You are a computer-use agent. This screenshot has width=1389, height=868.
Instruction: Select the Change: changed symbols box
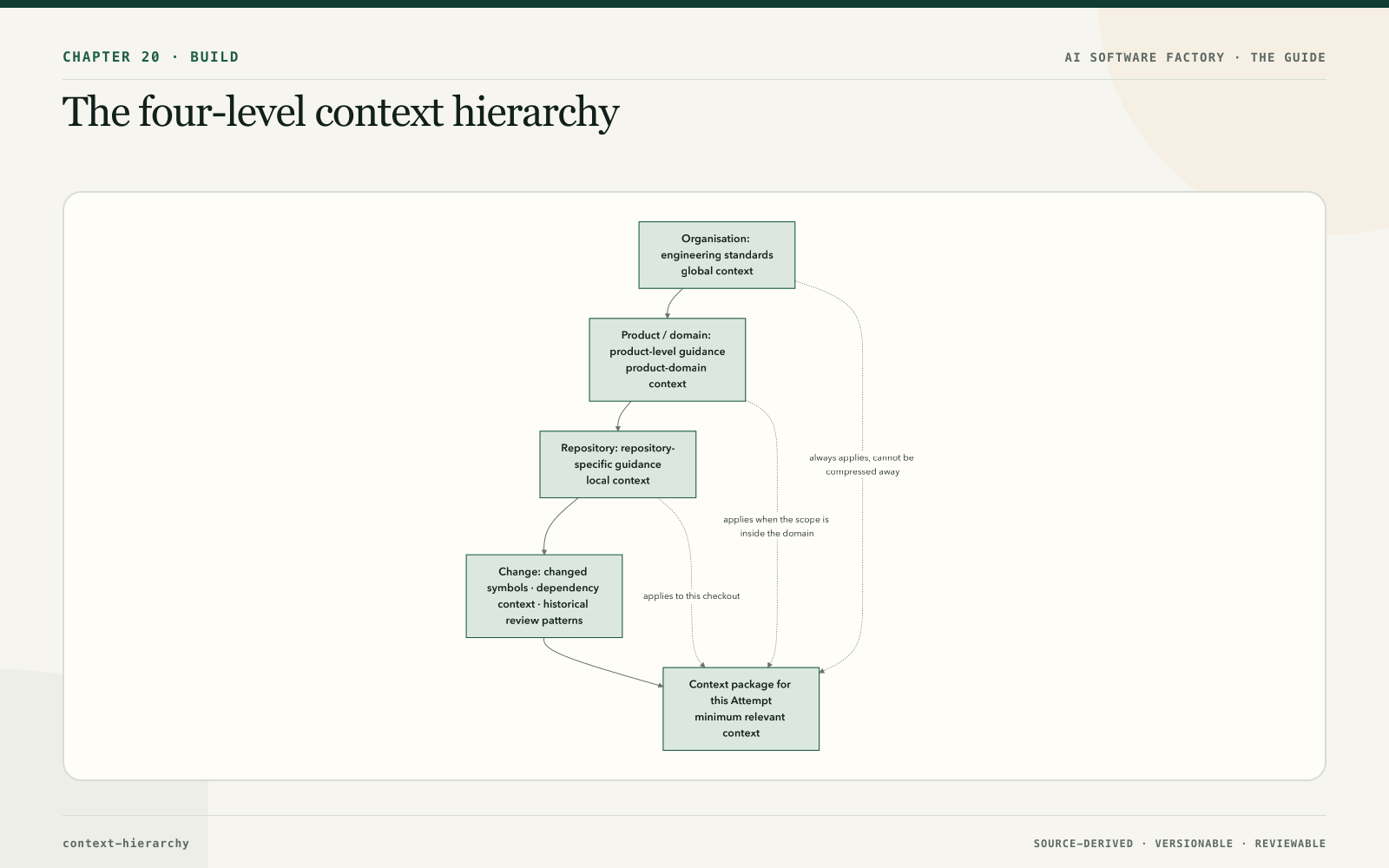[544, 596]
